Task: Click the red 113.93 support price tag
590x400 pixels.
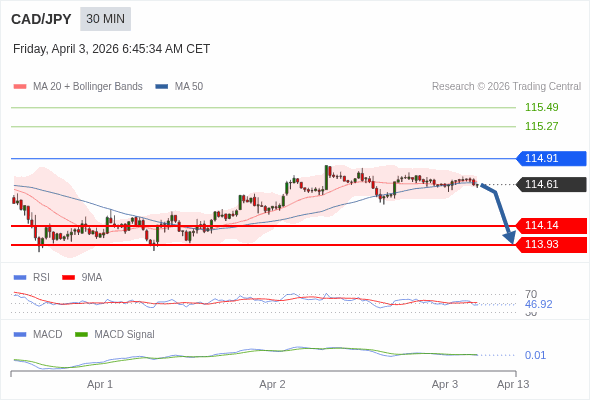Action: click(x=552, y=245)
